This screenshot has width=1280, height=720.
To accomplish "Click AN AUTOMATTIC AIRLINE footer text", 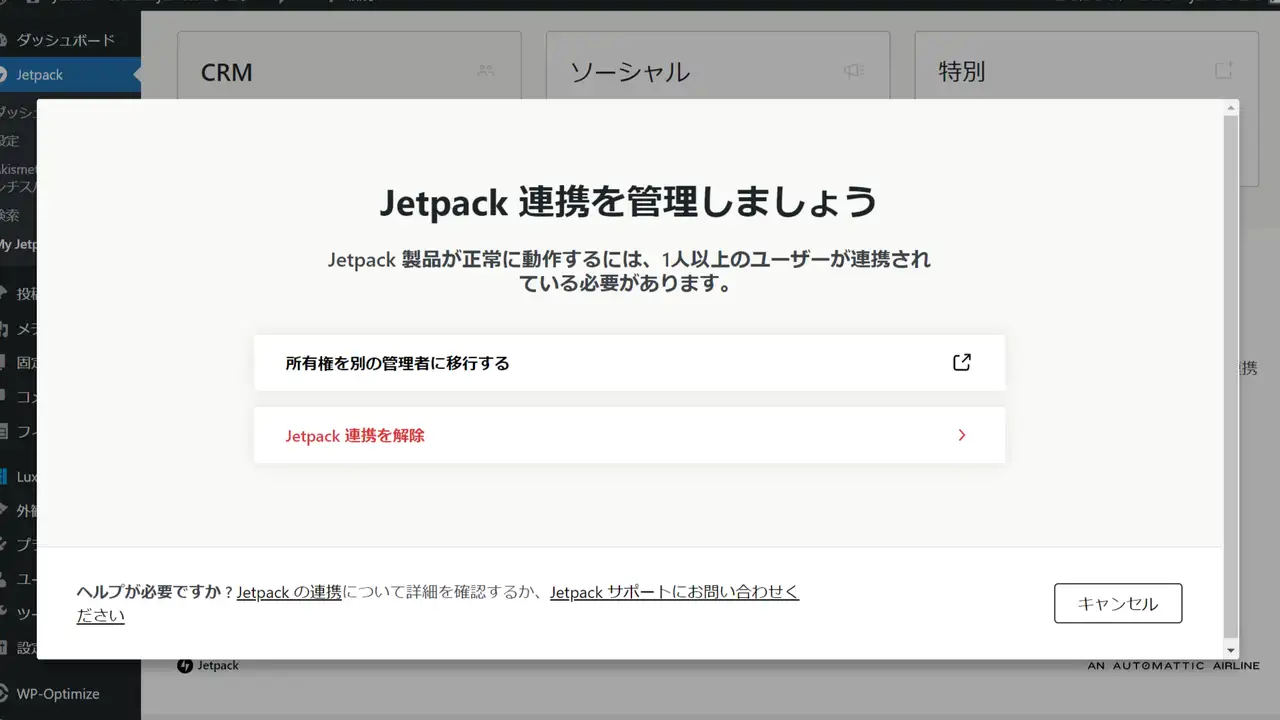I will (1173, 666).
